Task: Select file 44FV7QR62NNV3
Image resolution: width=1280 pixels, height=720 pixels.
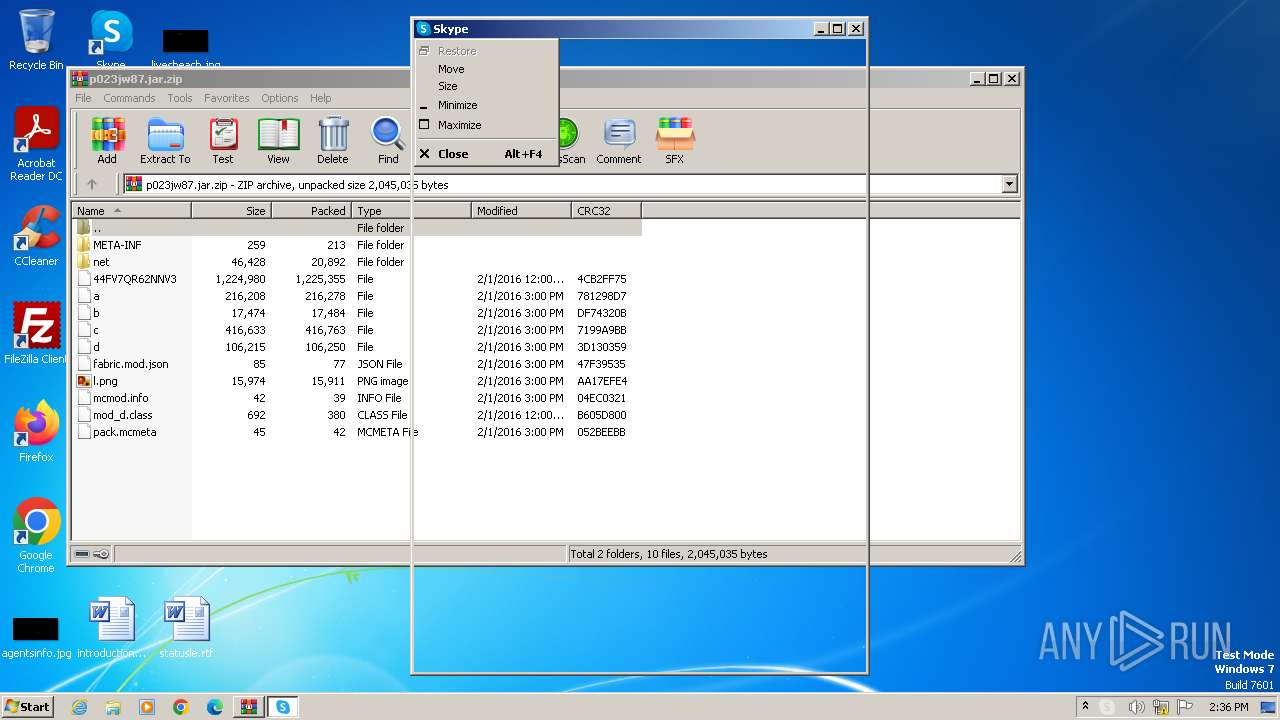Action: 357,279
